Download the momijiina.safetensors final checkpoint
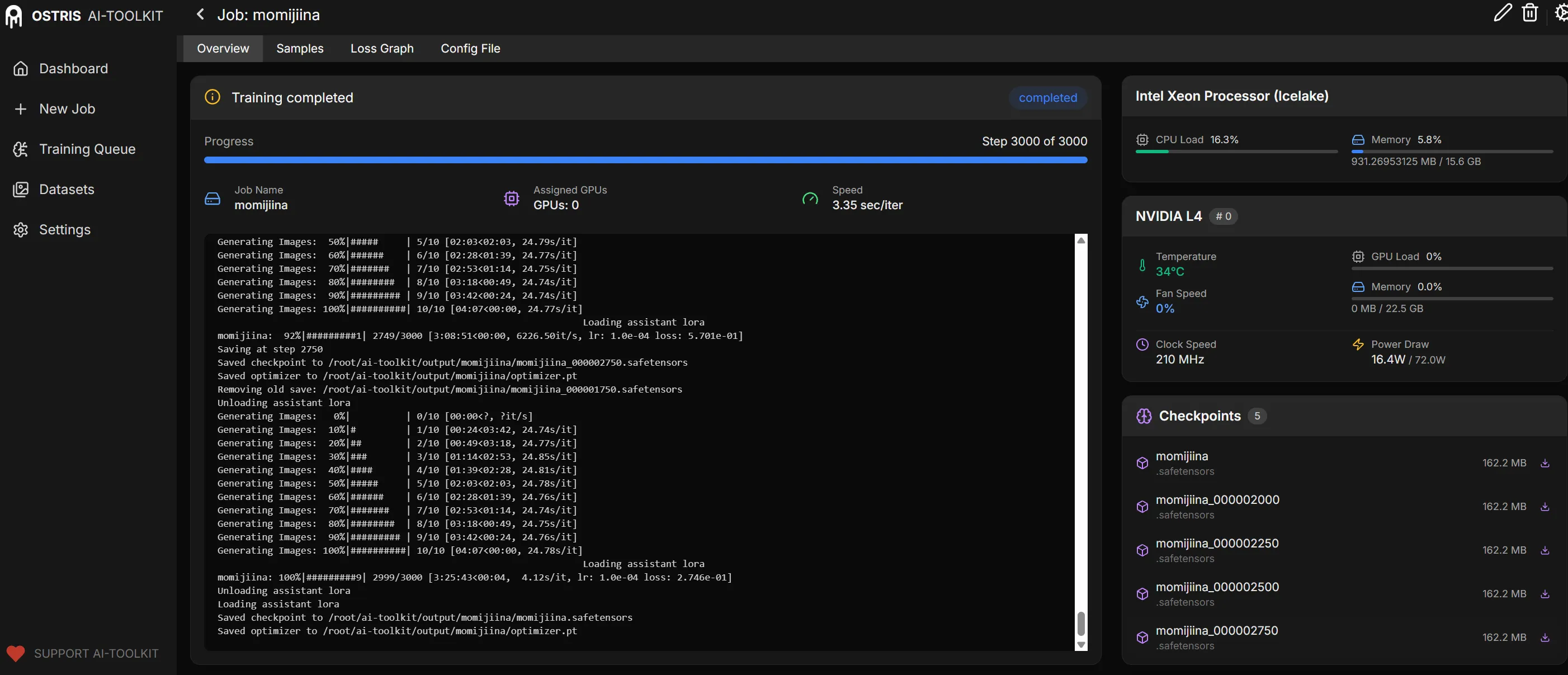 (1545, 463)
